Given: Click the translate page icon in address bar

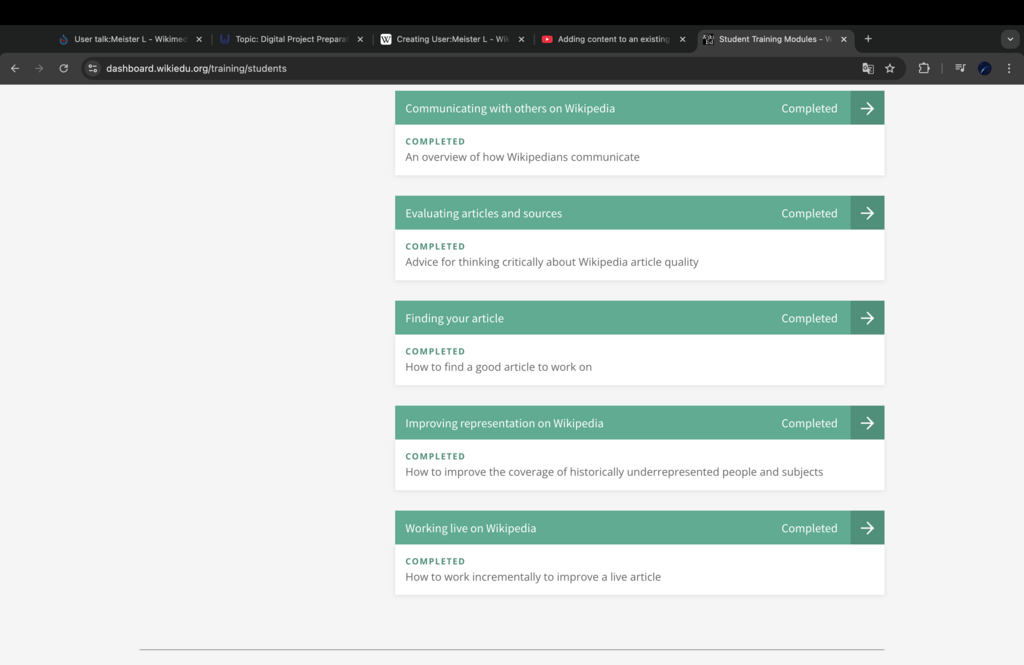Looking at the screenshot, I should click(868, 69).
